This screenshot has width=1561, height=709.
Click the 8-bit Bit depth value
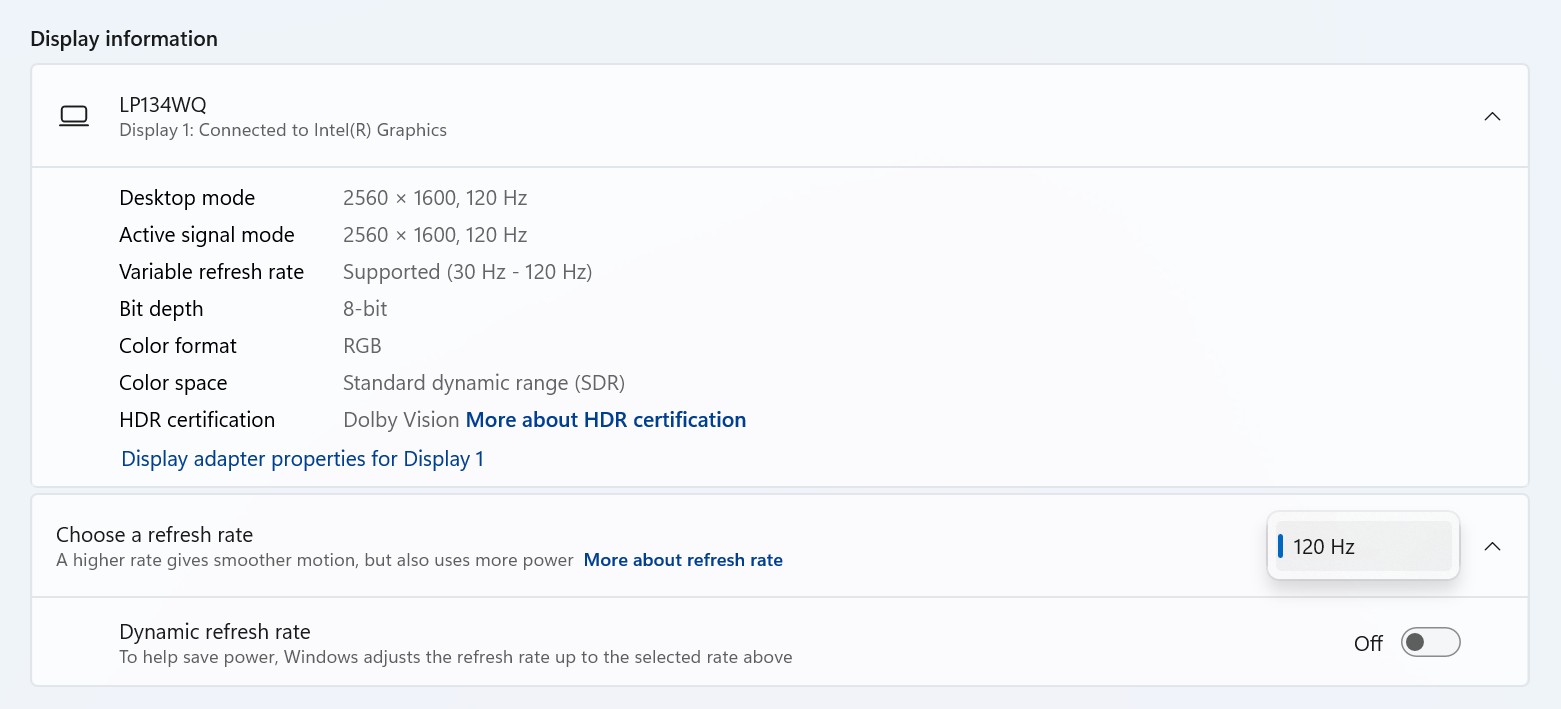pos(365,309)
